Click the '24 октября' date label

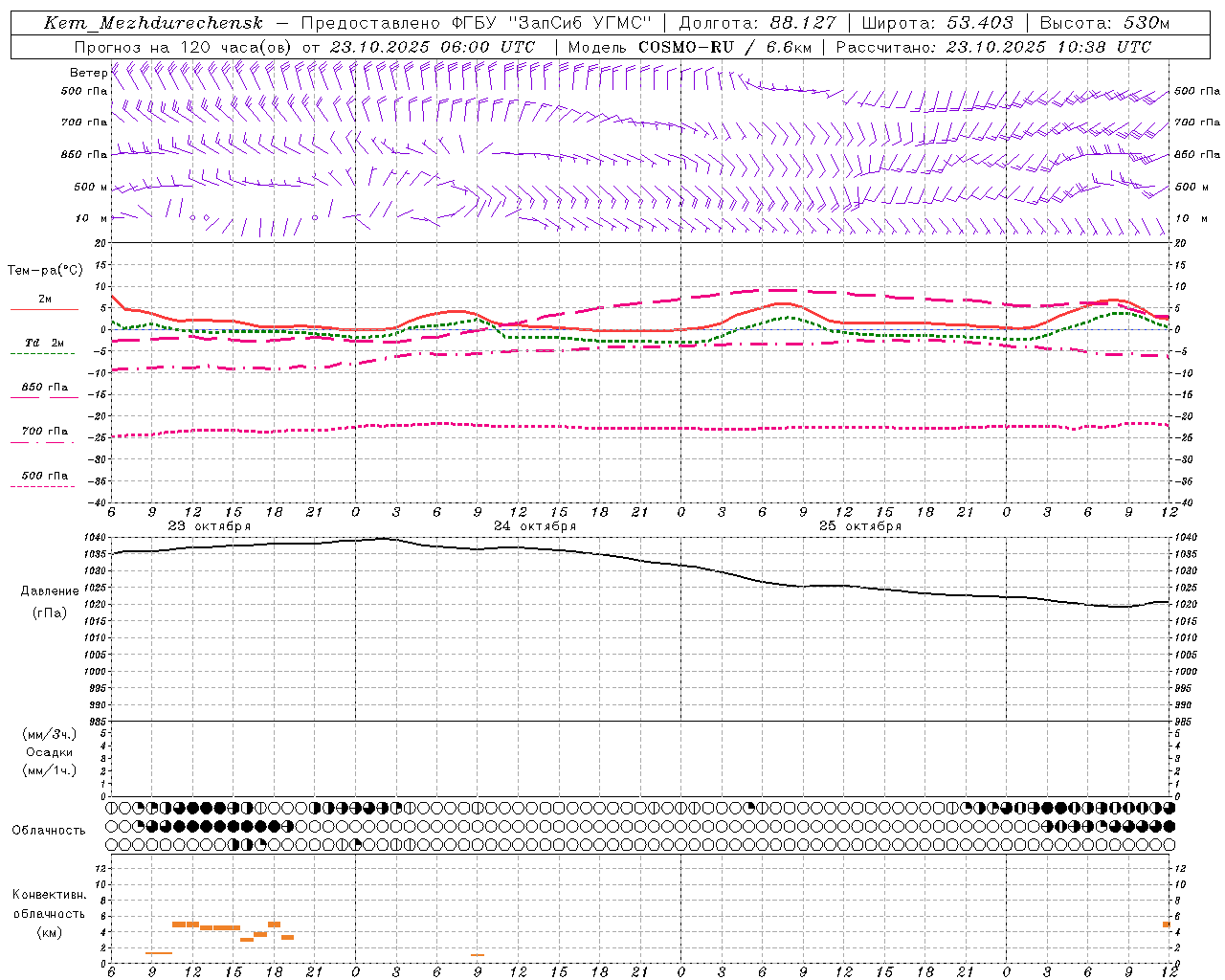click(x=535, y=526)
